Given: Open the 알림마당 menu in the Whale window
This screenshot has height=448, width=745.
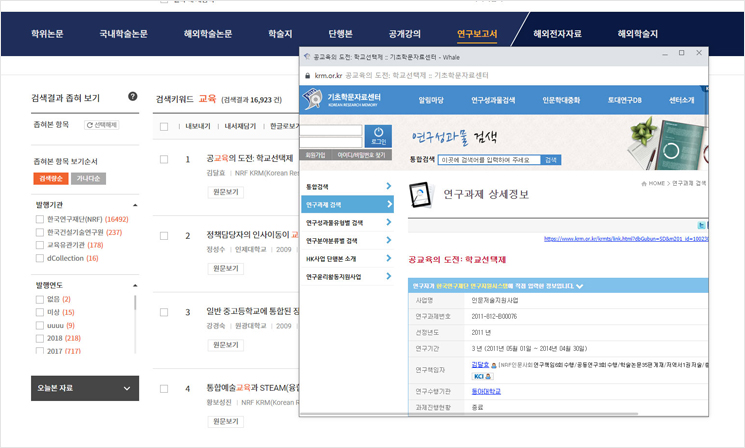Looking at the screenshot, I should [431, 100].
